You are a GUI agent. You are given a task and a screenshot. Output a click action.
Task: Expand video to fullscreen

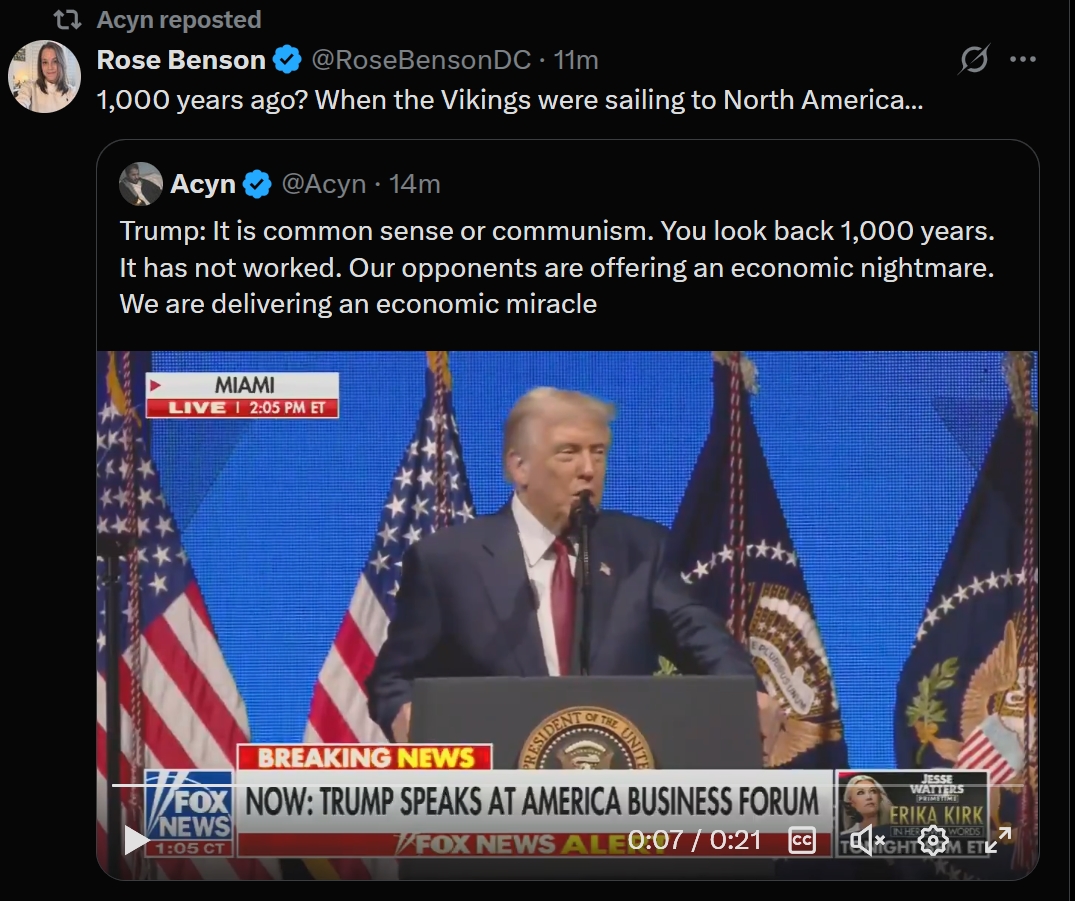click(x=998, y=840)
